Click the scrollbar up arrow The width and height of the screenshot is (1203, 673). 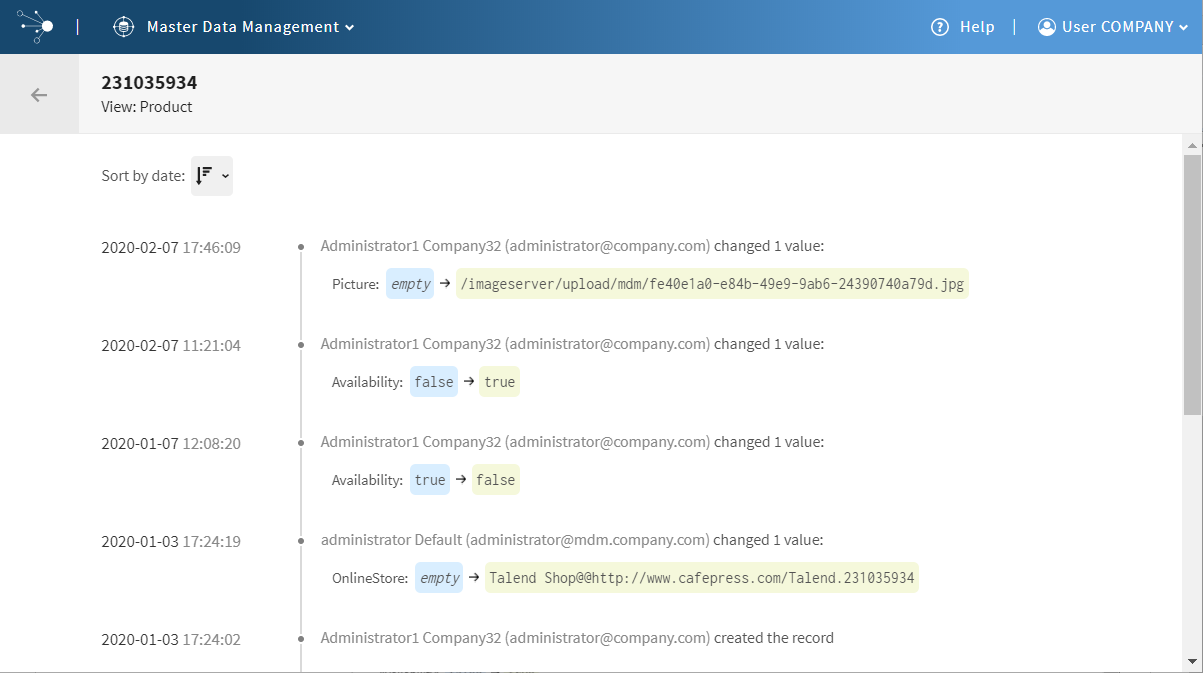[x=1191, y=146]
